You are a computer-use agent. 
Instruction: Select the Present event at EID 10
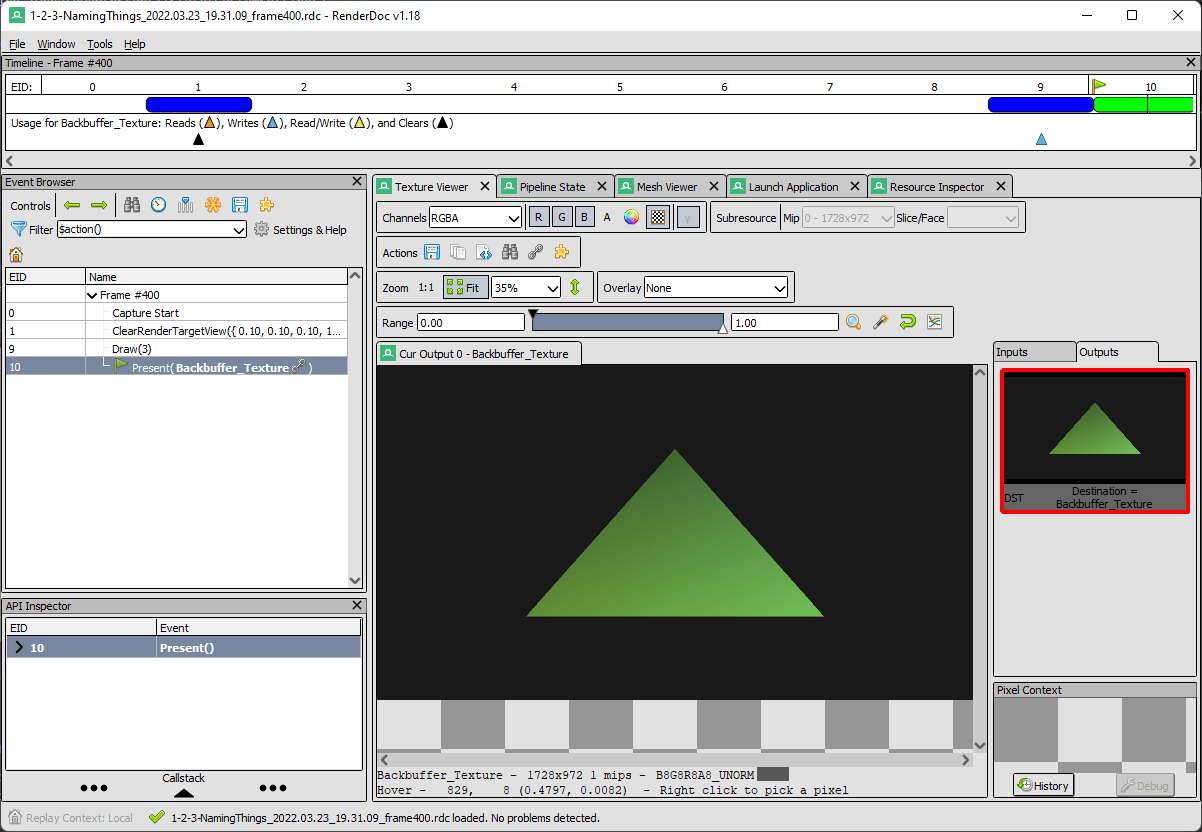point(200,367)
